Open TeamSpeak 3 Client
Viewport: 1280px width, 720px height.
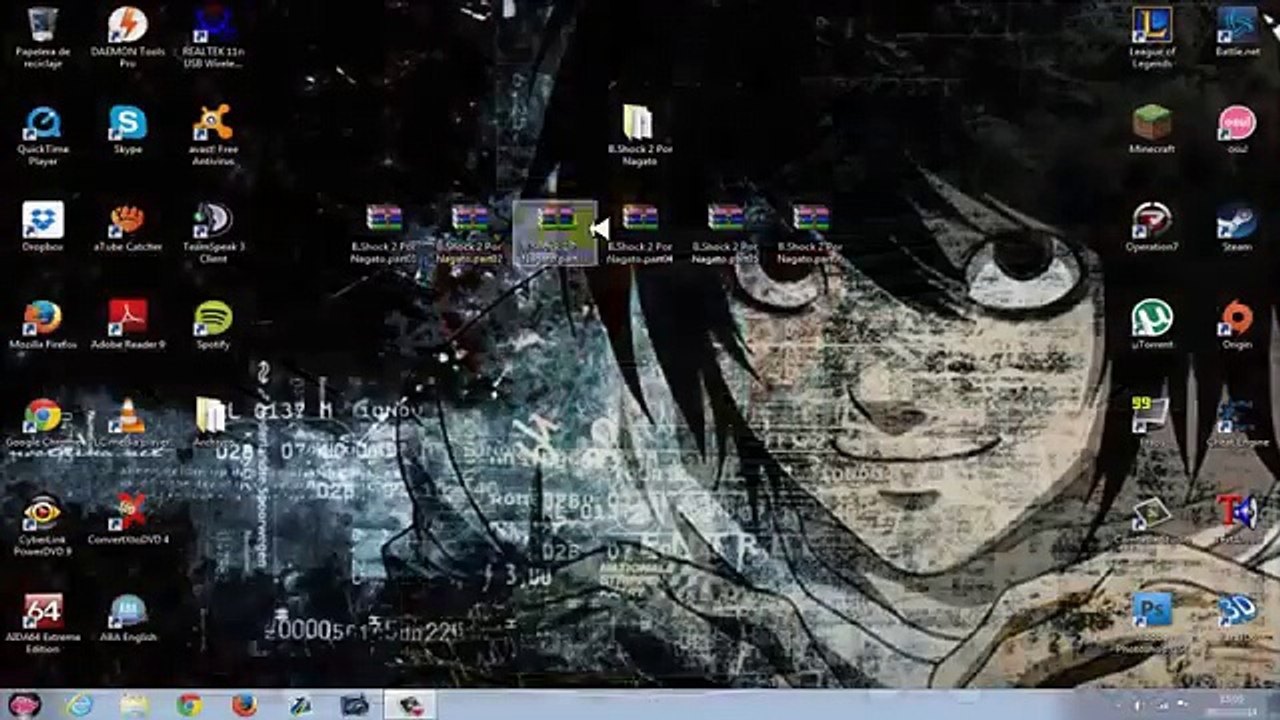[213, 232]
